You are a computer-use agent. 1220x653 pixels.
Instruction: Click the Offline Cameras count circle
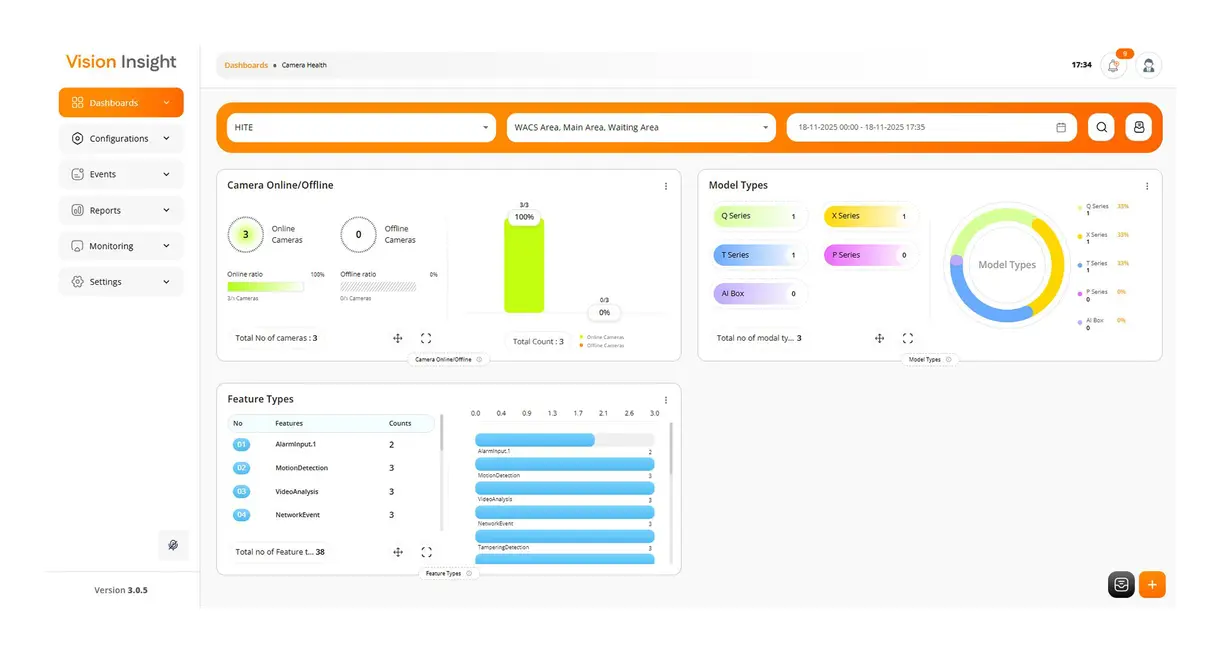tap(359, 234)
